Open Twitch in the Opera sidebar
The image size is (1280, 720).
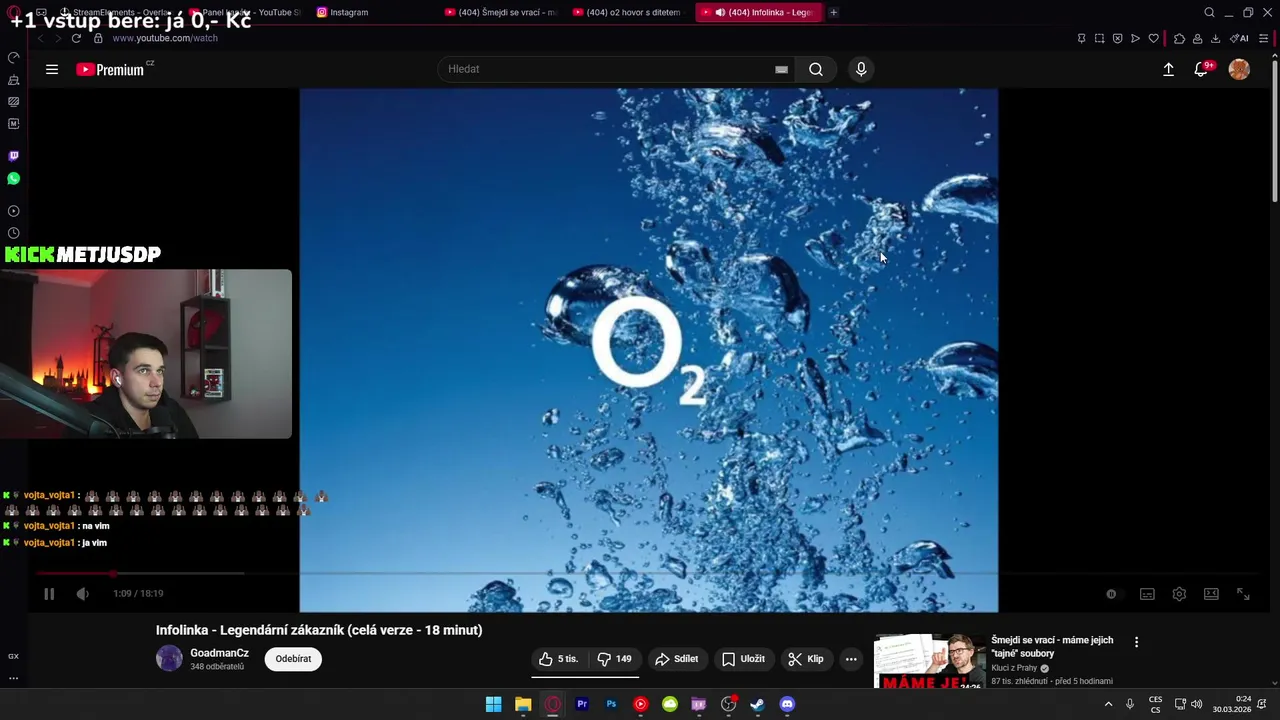point(13,156)
